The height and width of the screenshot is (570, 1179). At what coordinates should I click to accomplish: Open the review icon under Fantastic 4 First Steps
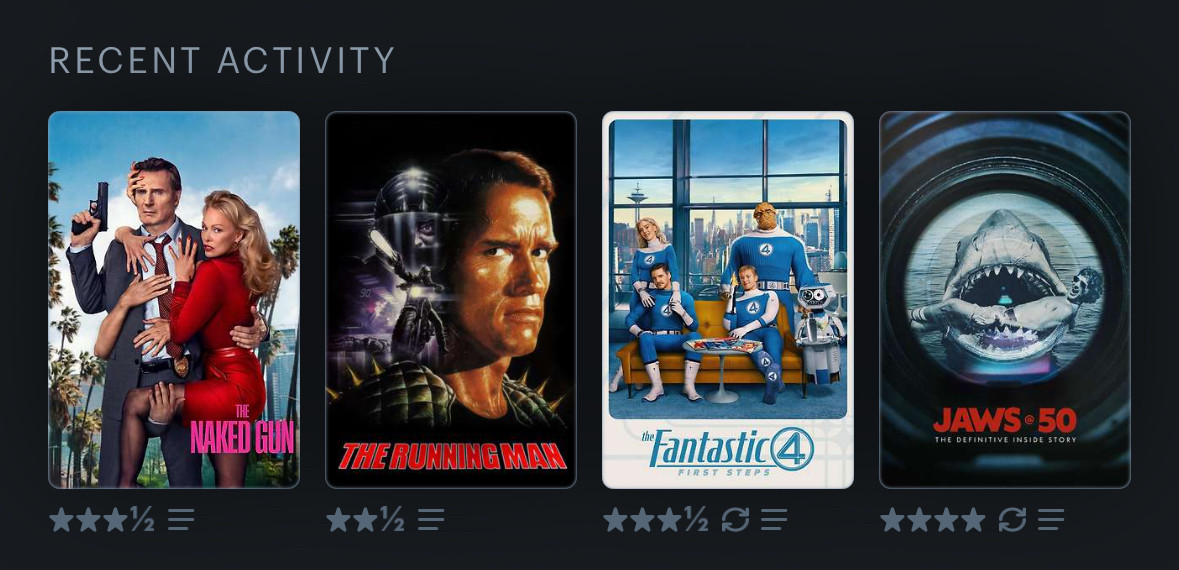pyautogui.click(x=774, y=519)
